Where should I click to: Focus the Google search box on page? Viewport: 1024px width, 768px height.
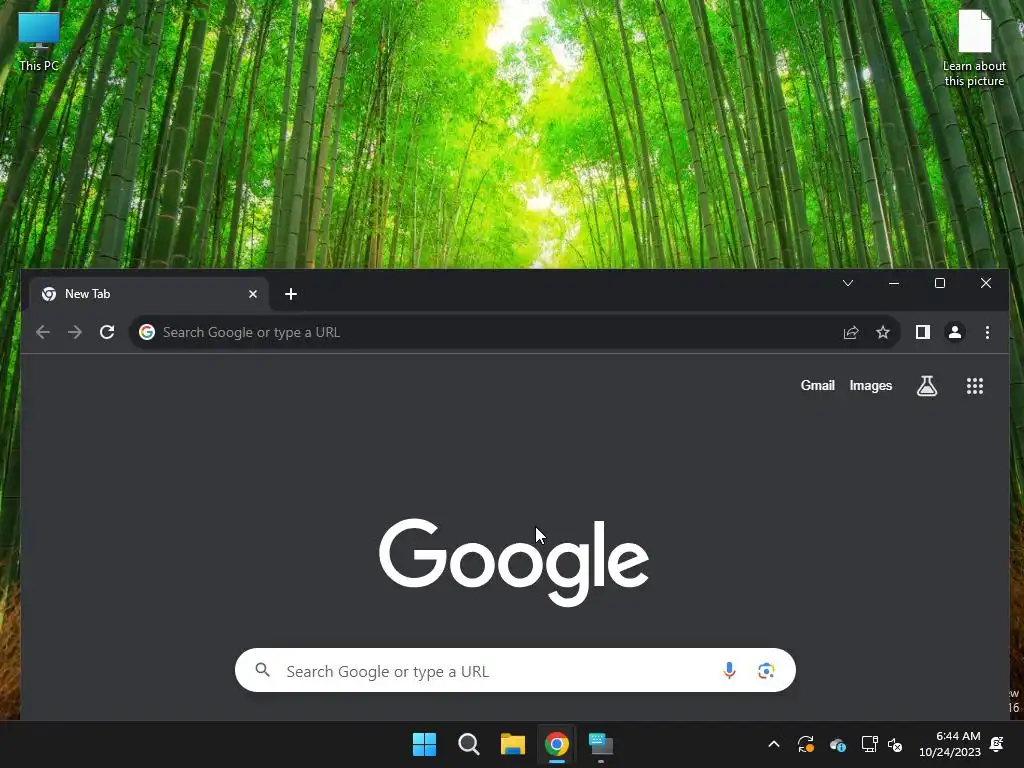pos(515,670)
